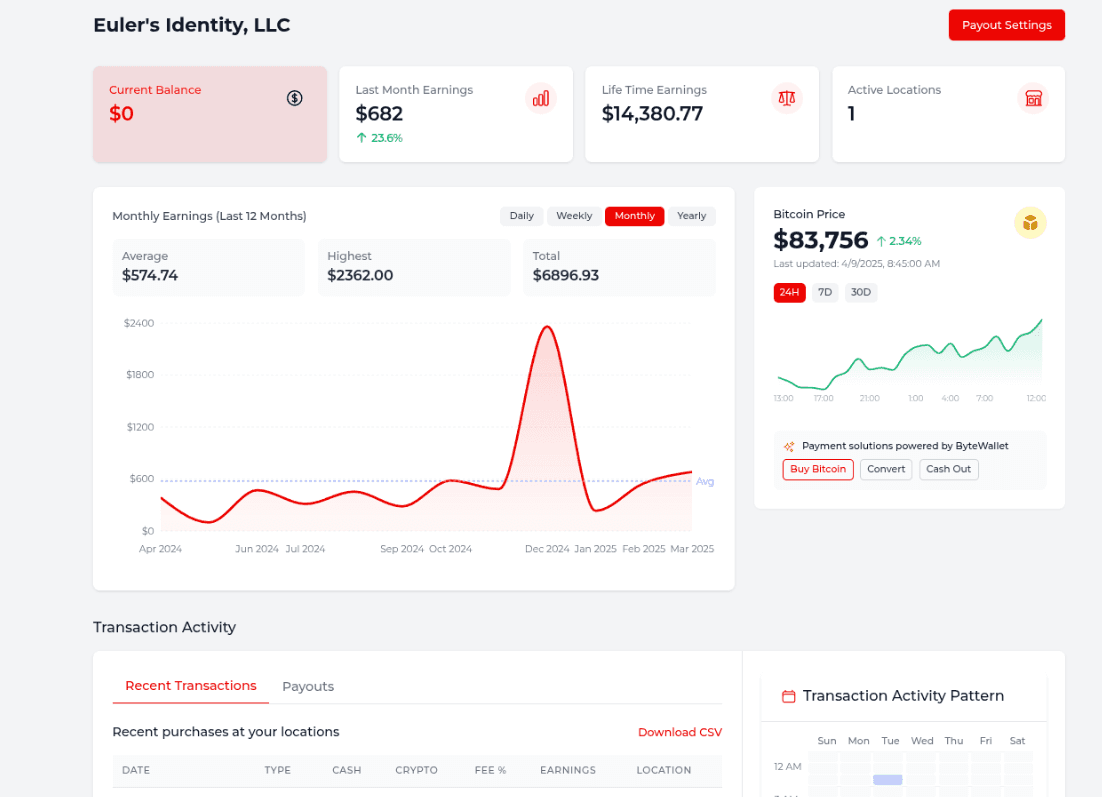
Task: Click the Download CSV link
Action: (x=680, y=732)
